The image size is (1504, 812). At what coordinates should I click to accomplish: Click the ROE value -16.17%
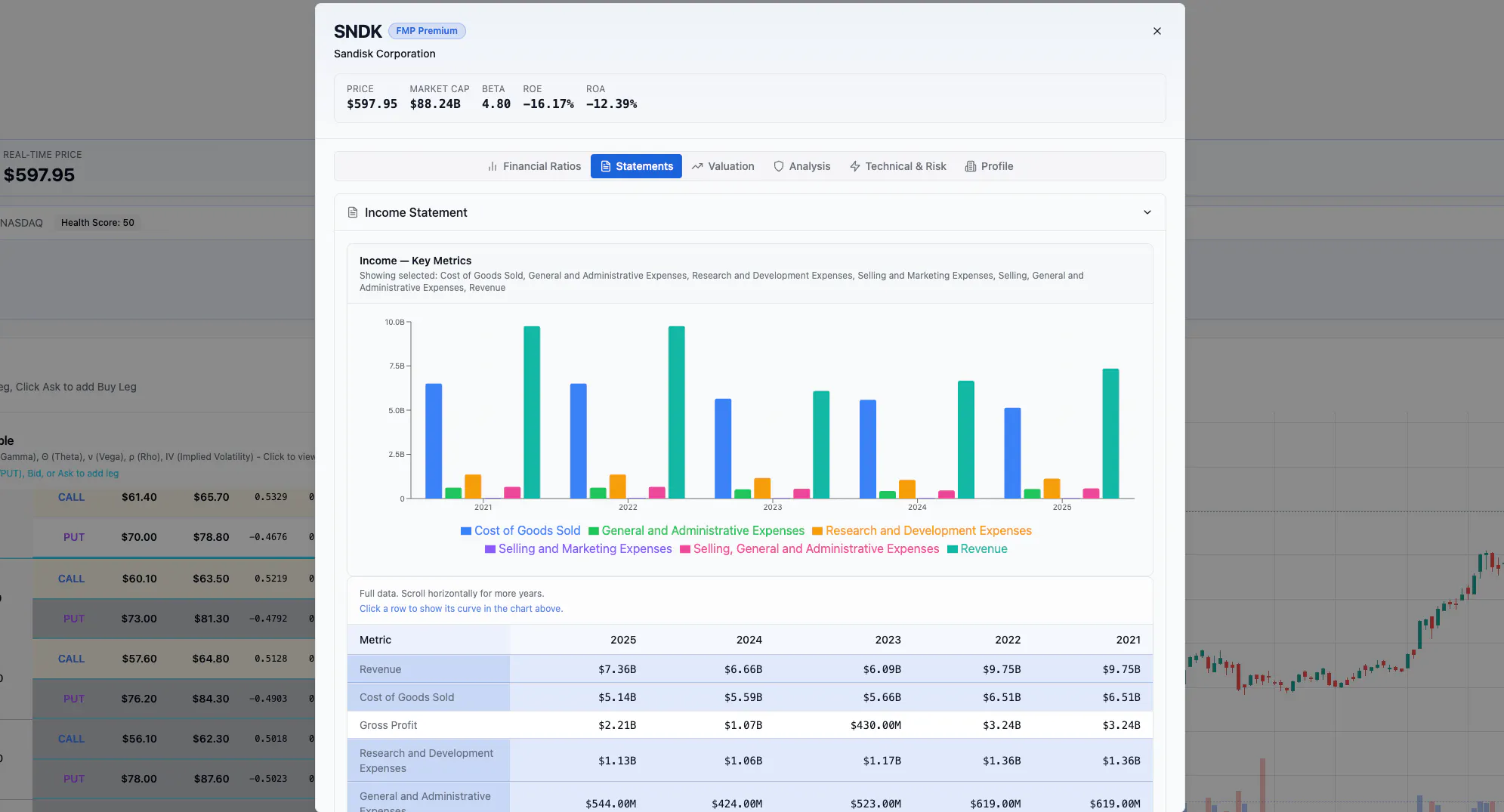click(548, 104)
